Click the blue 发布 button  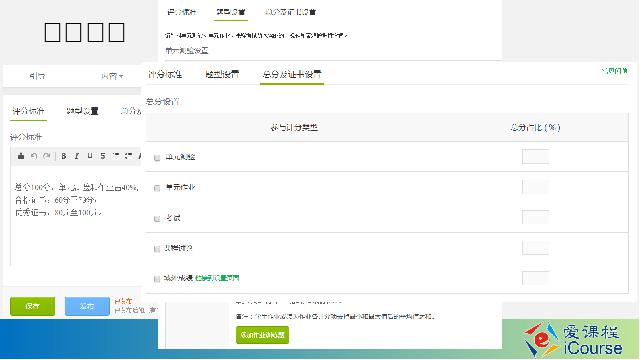(87, 306)
